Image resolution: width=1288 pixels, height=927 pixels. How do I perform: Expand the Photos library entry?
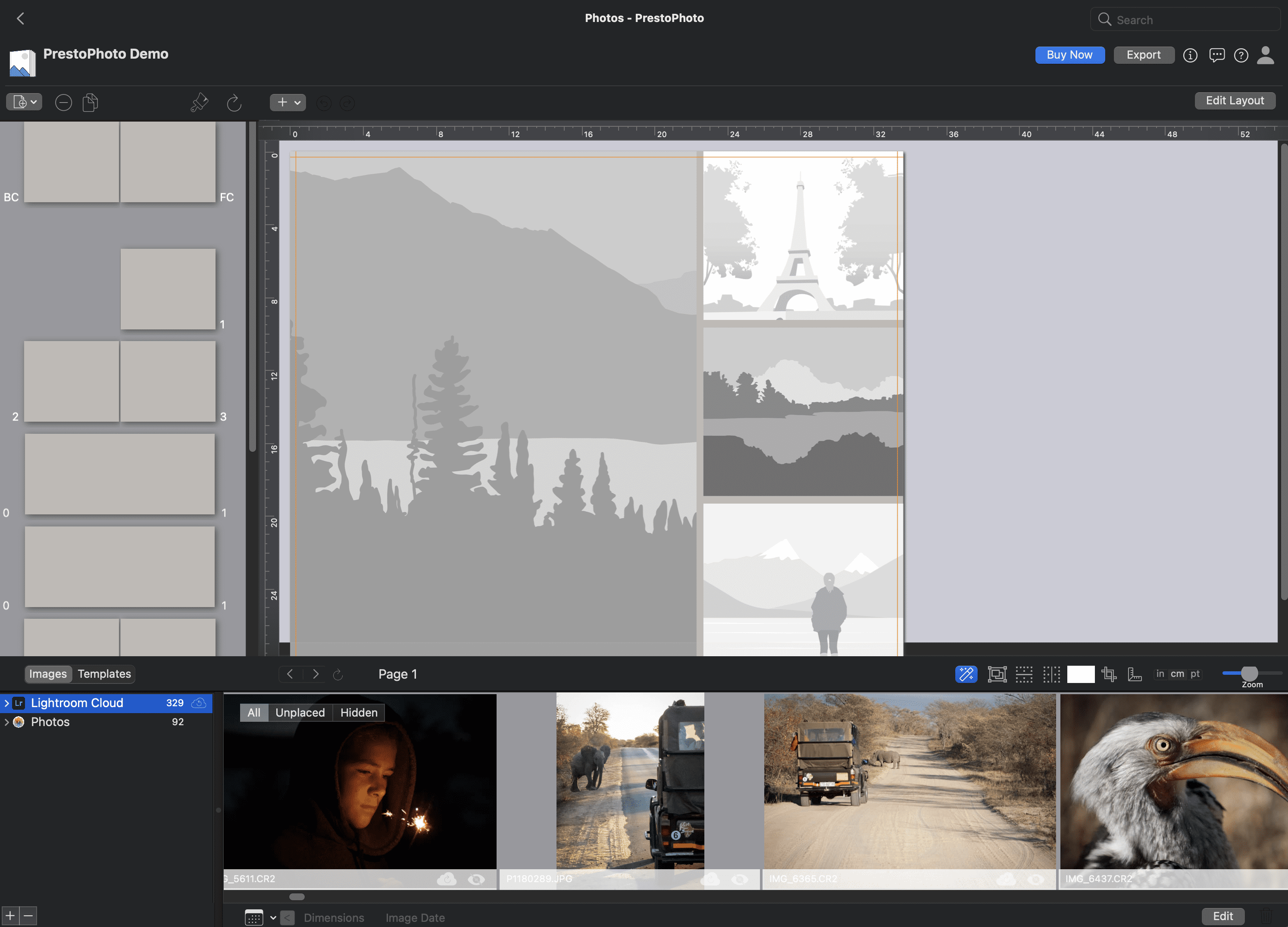[6, 722]
